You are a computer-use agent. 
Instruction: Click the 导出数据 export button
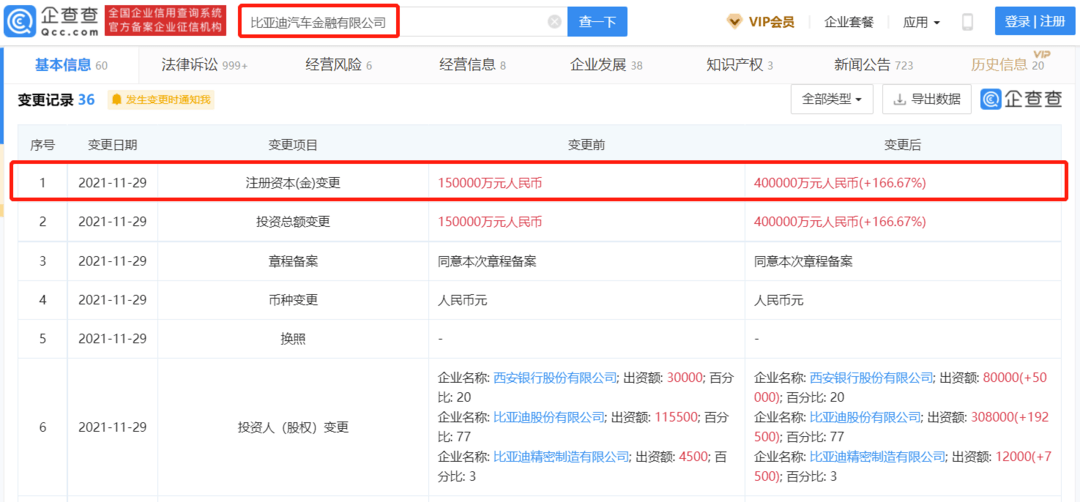[x=926, y=99]
